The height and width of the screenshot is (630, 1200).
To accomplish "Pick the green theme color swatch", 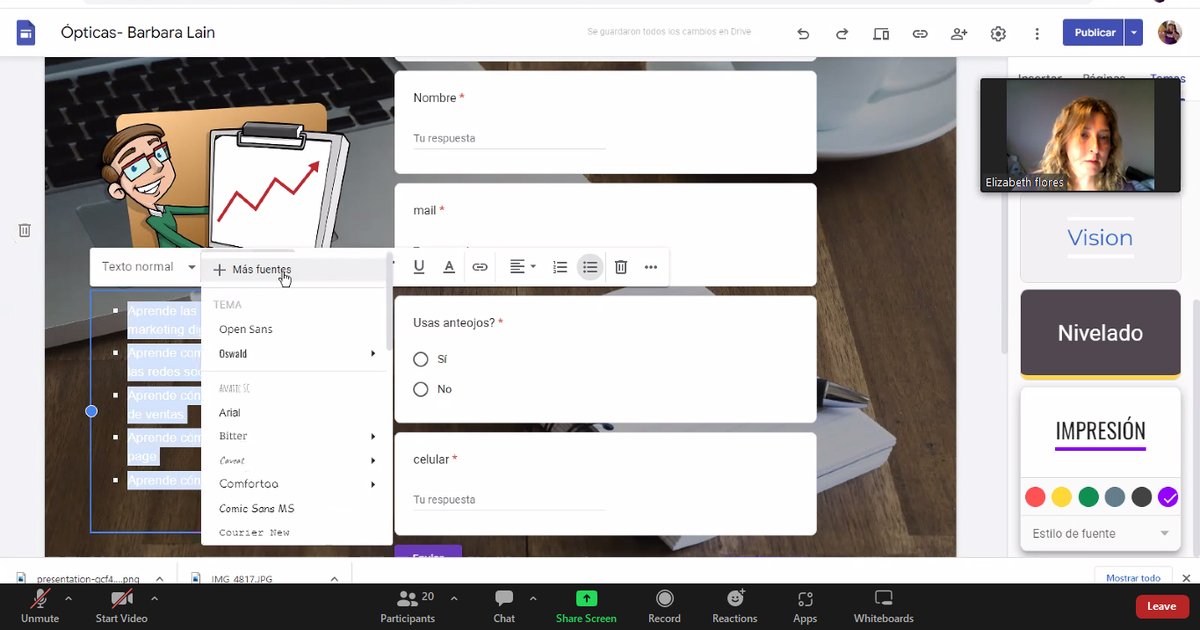I will pyautogui.click(x=1088, y=497).
